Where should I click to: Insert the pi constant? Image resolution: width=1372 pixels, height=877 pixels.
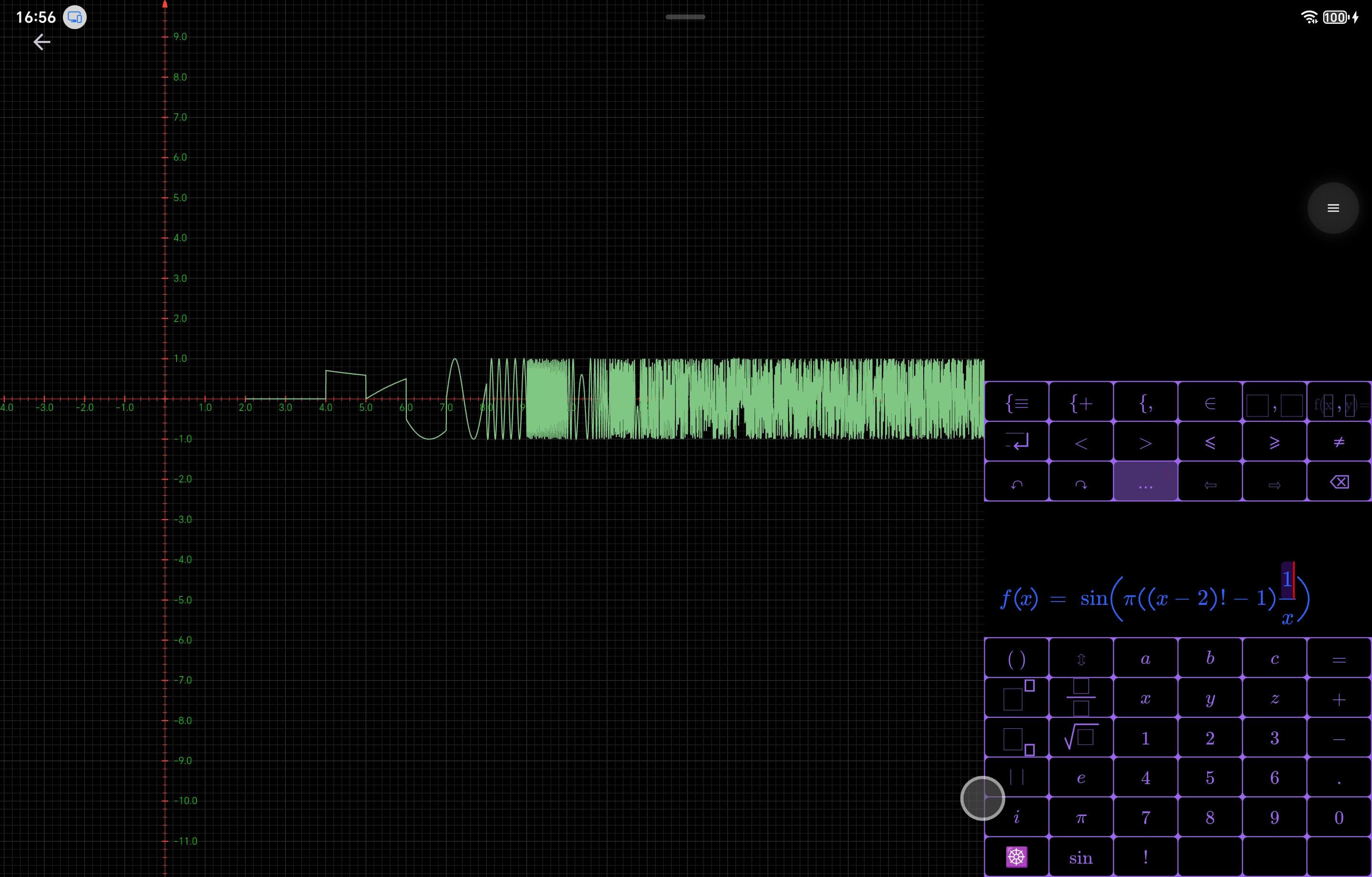tap(1081, 818)
